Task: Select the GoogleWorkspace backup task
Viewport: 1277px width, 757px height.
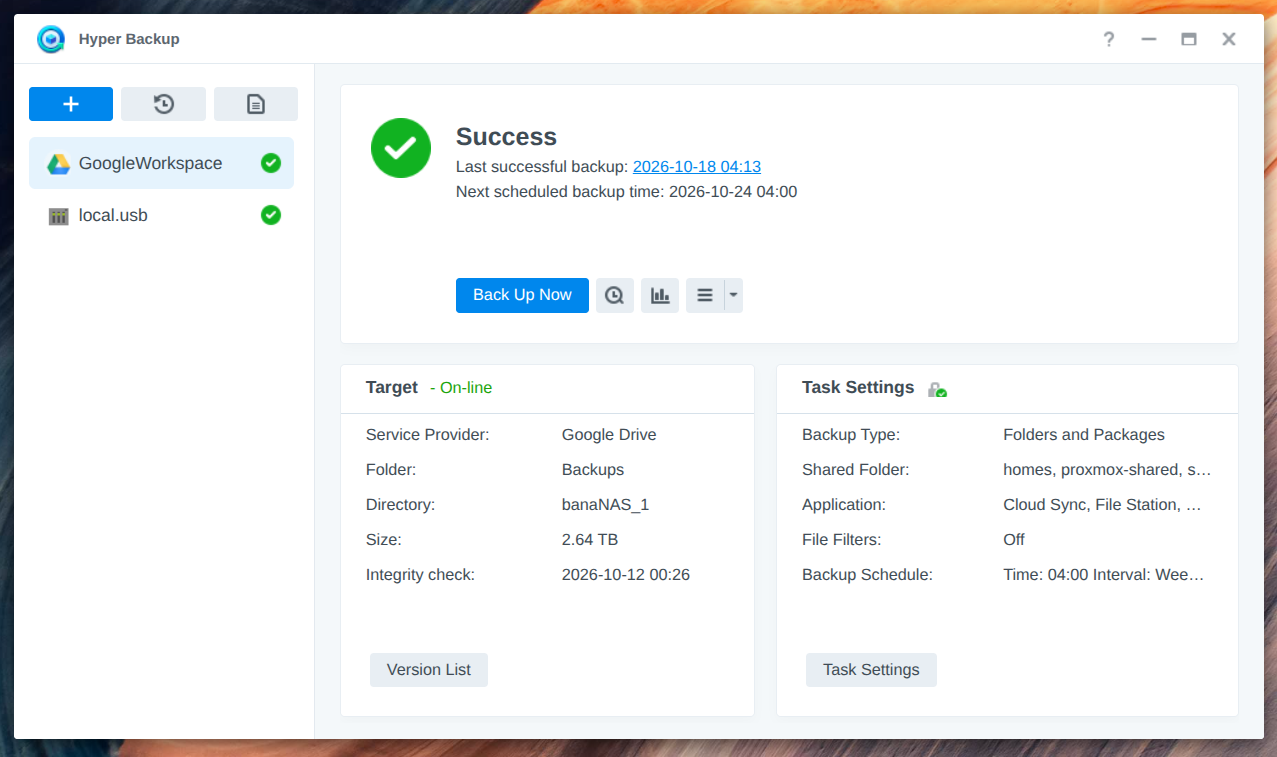Action: pos(161,163)
